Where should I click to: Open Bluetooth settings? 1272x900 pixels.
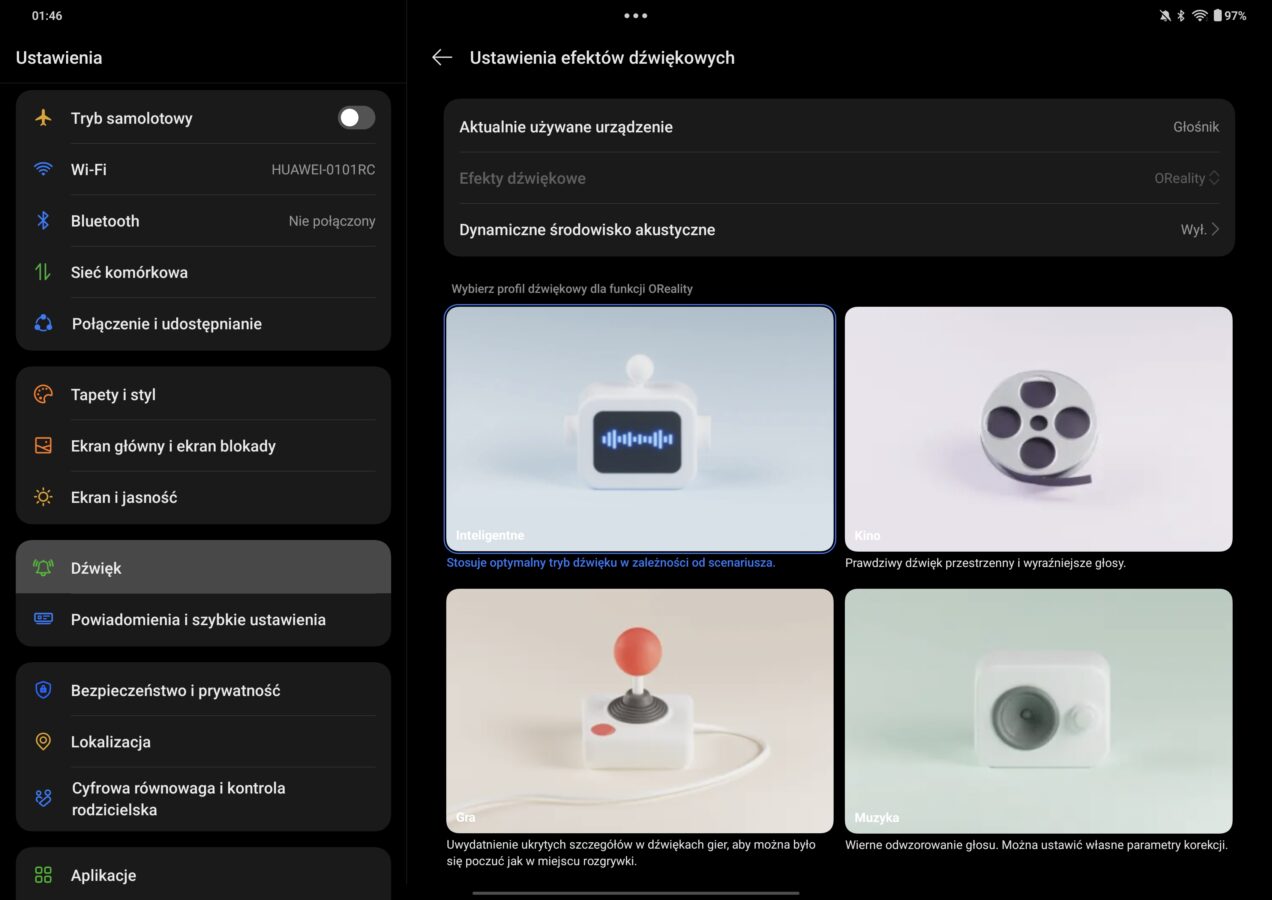203,221
